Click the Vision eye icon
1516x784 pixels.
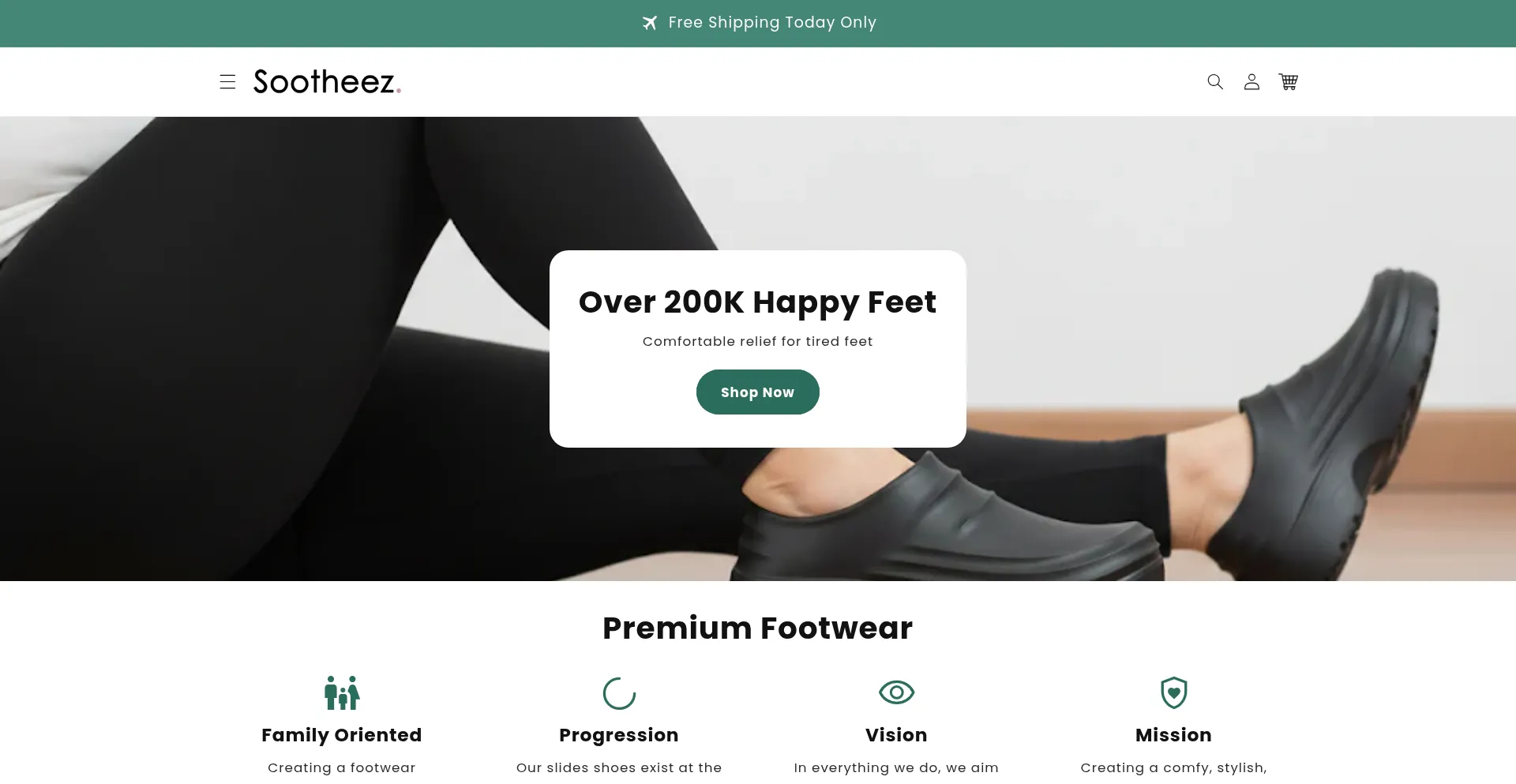(x=896, y=692)
